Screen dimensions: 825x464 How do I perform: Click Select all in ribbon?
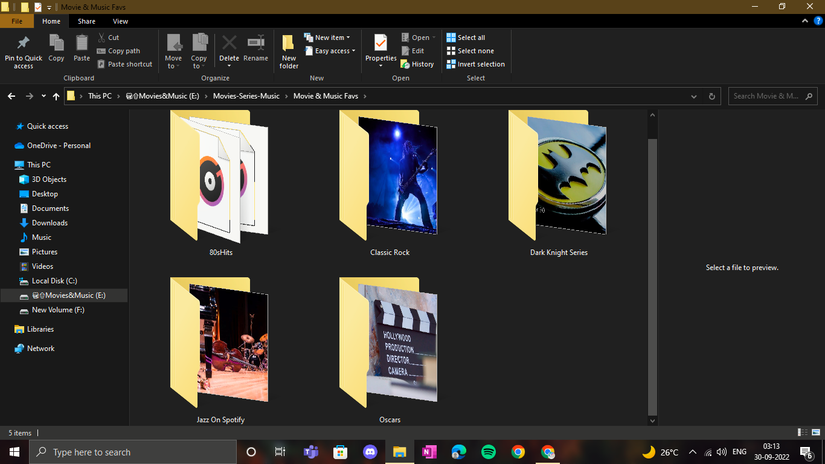click(x=466, y=37)
